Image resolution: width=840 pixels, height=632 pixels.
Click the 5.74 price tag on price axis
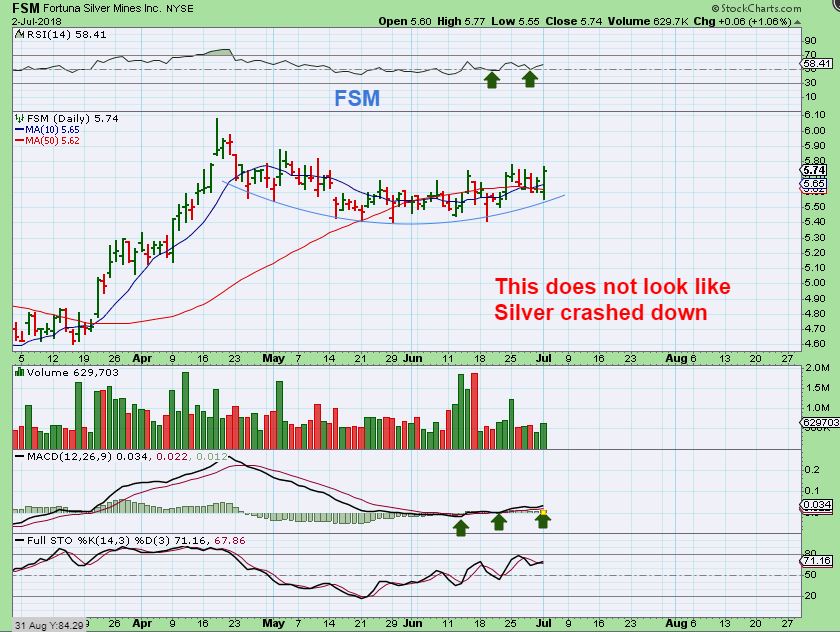coord(814,170)
